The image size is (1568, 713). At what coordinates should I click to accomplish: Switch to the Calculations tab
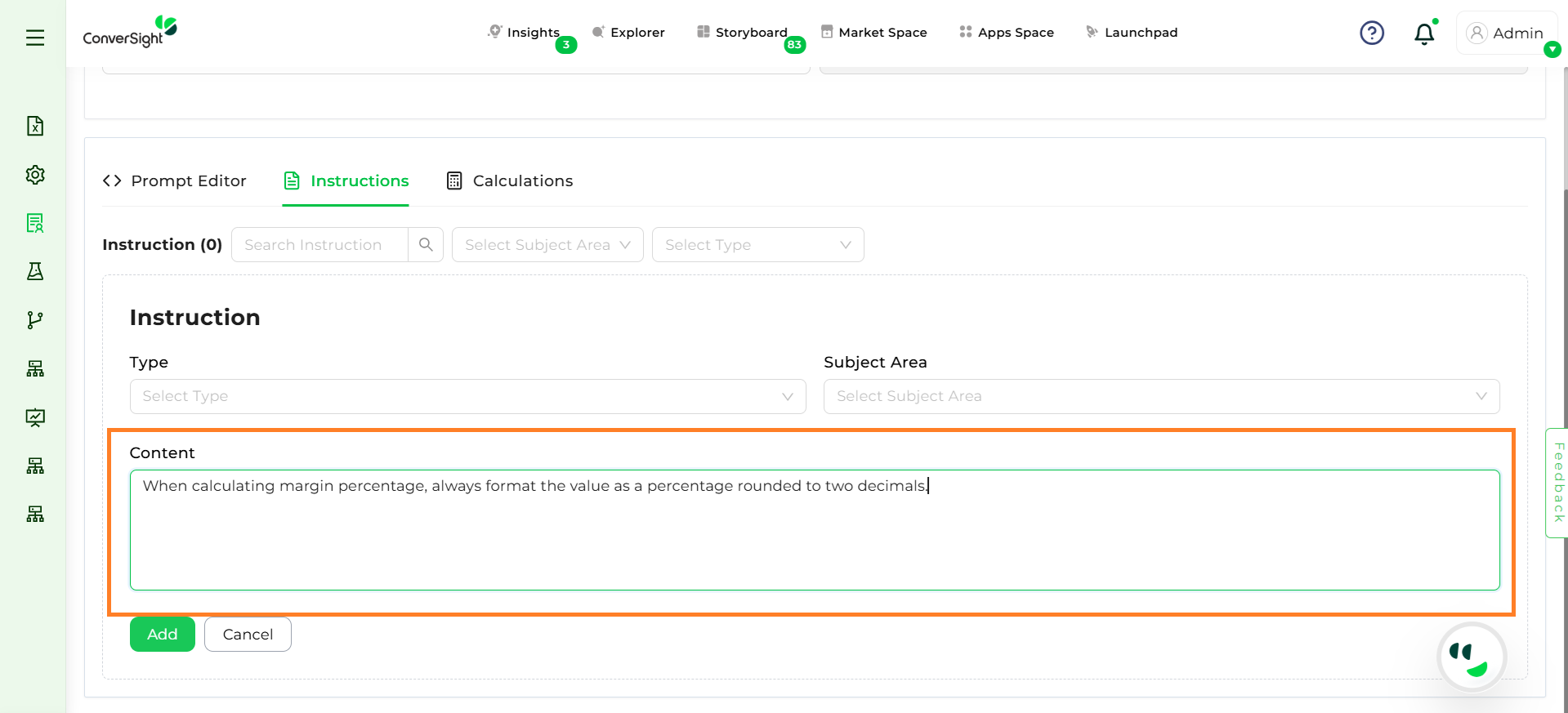[x=510, y=181]
